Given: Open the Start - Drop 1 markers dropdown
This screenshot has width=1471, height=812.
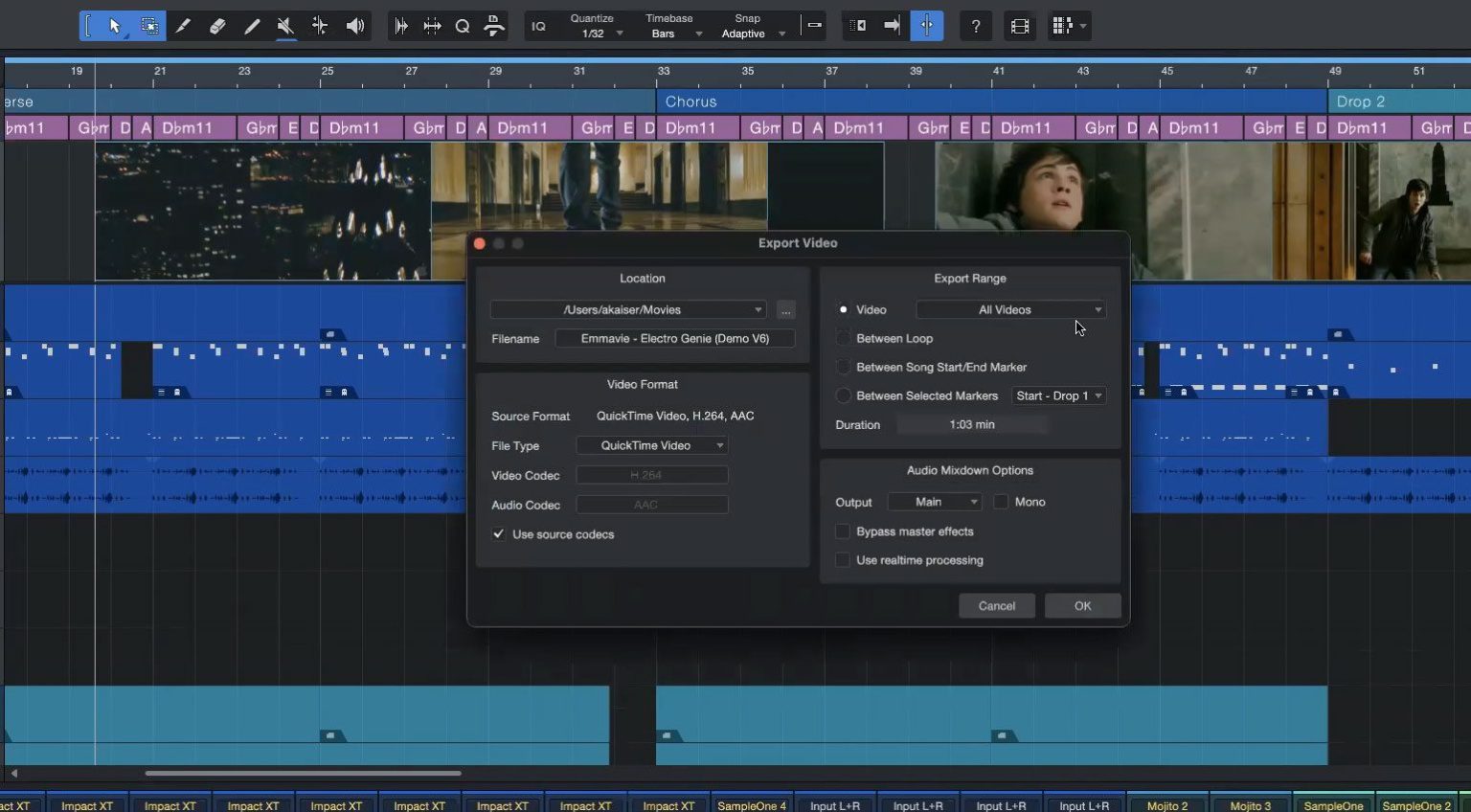Looking at the screenshot, I should click(x=1058, y=395).
